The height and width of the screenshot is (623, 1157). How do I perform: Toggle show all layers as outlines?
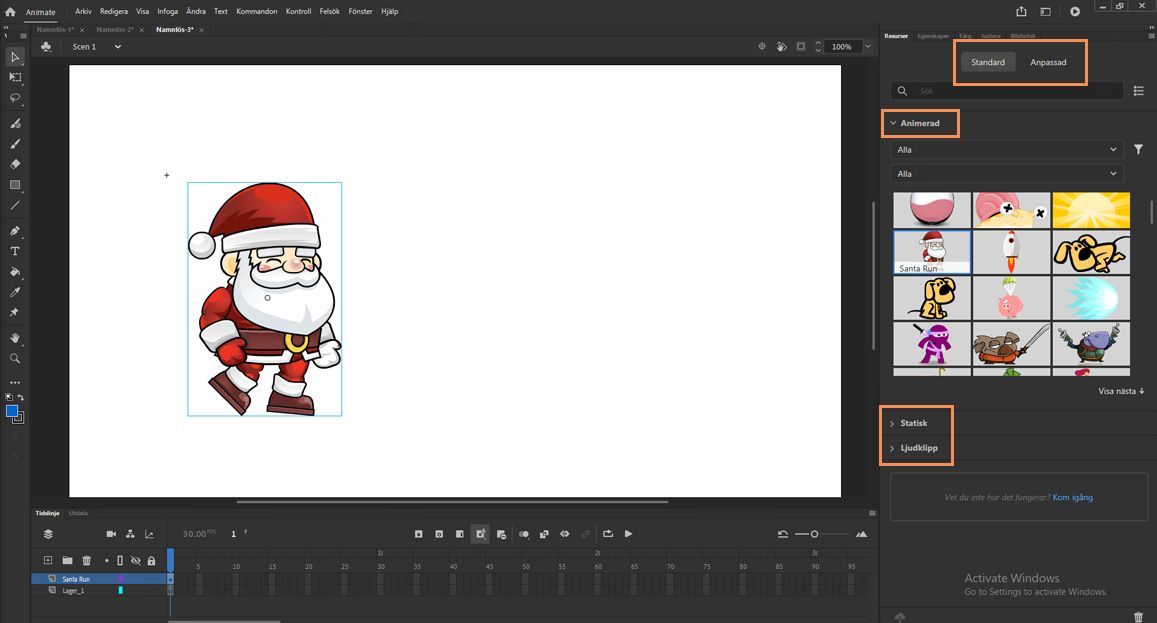120,561
